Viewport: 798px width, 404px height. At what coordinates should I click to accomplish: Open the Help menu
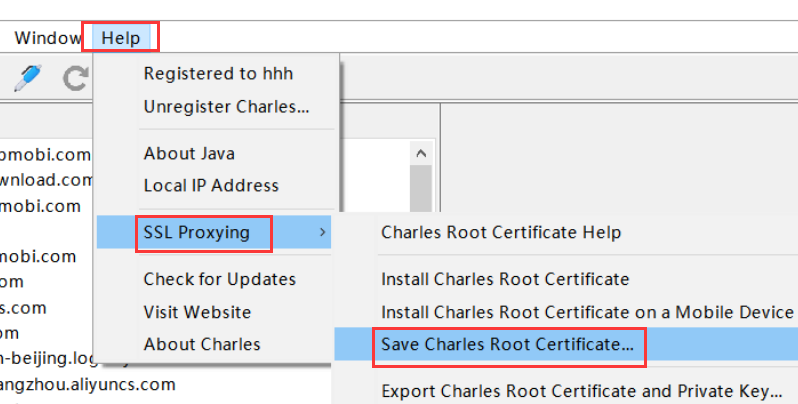121,38
